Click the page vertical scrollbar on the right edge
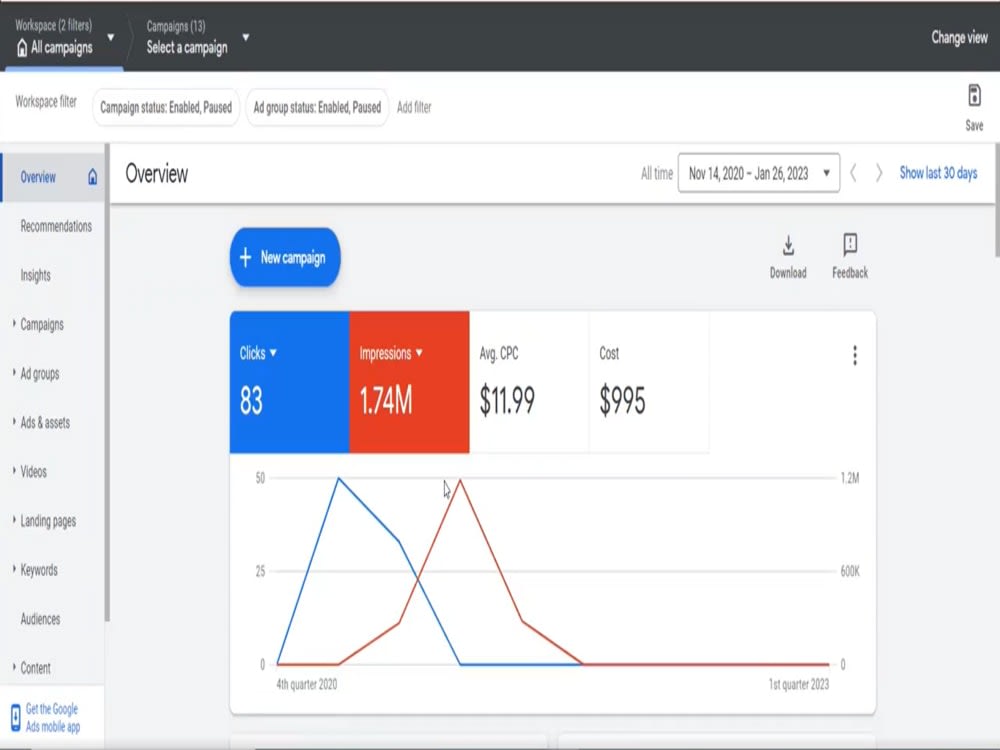 (x=997, y=200)
